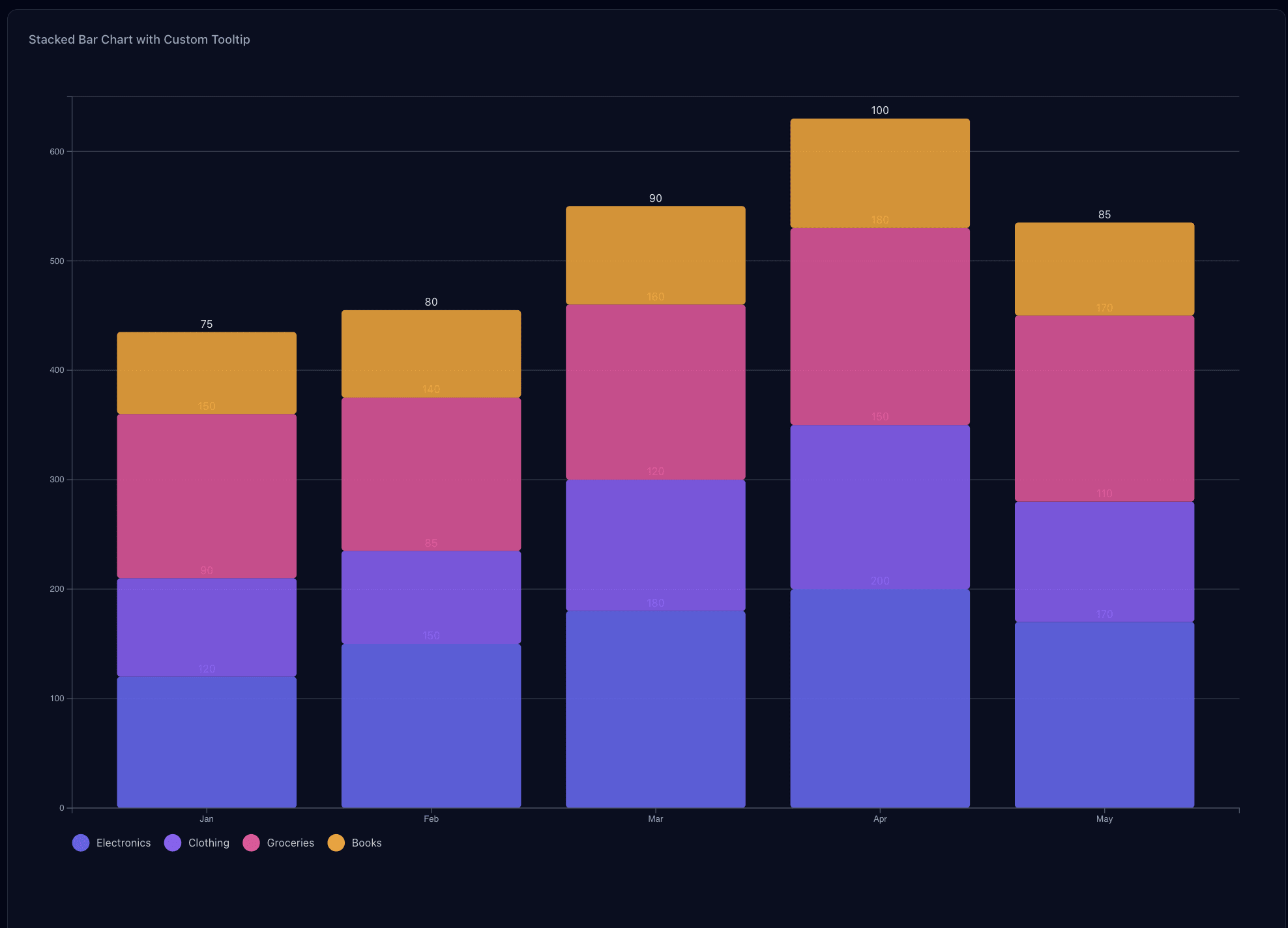Click the Clothing legend label text
This screenshot has height=928, width=1288.
point(208,843)
